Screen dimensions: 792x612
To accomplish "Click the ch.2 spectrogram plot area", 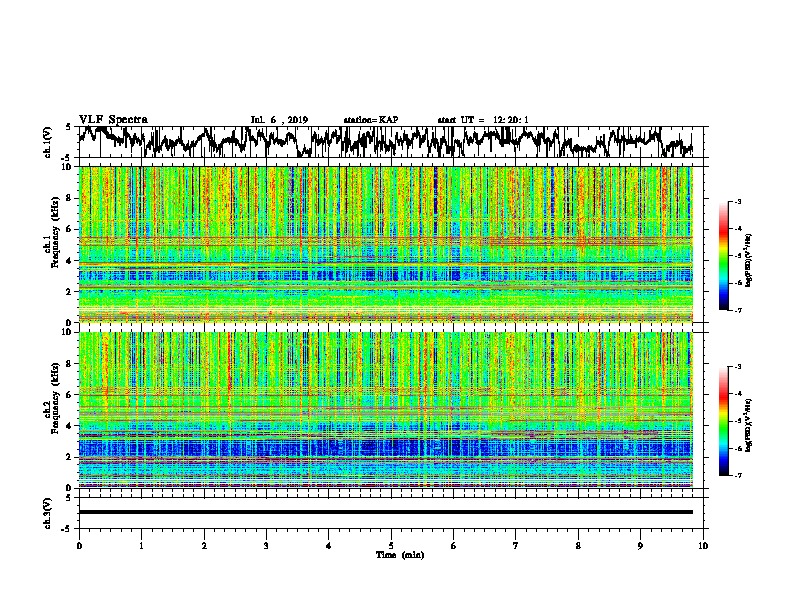I will click(x=385, y=410).
